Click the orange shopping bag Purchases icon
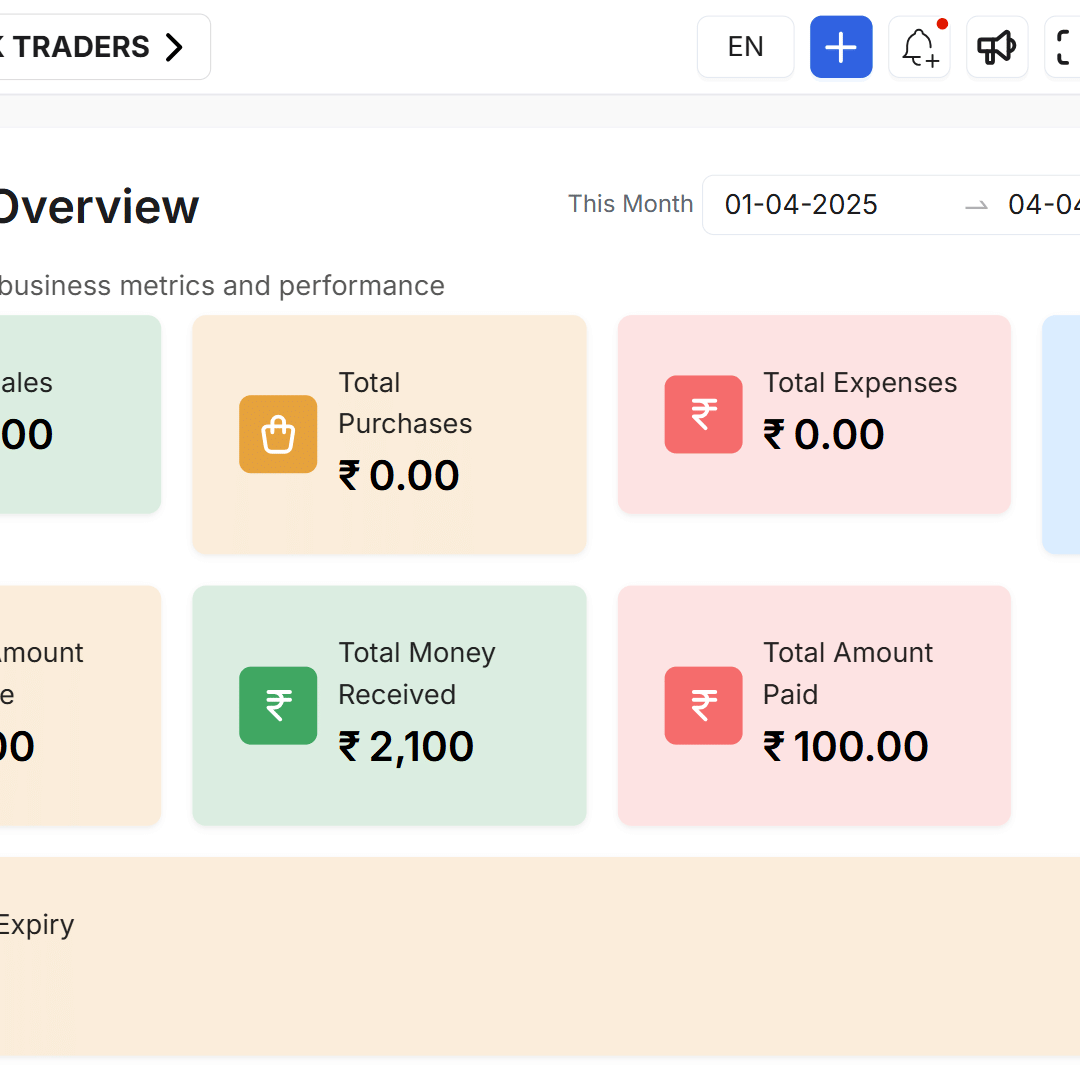1080x1080 pixels. [x=278, y=434]
